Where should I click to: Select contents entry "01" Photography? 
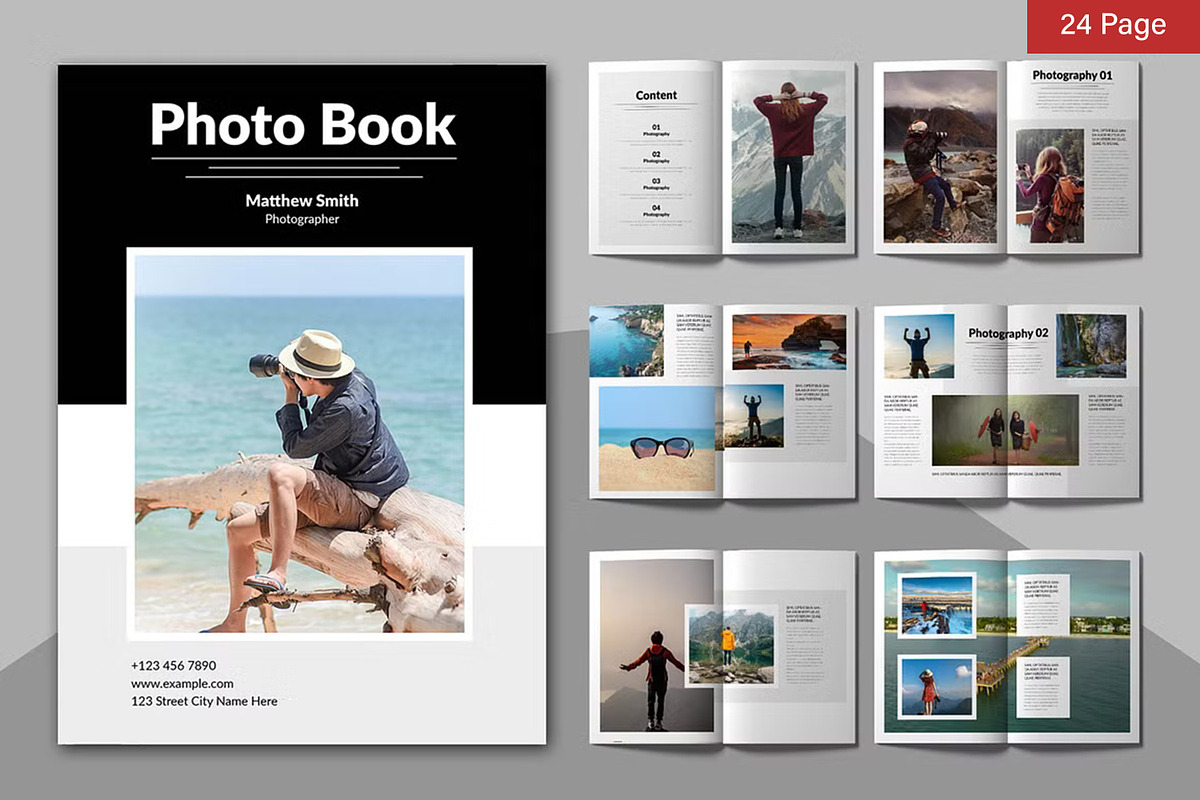(656, 130)
